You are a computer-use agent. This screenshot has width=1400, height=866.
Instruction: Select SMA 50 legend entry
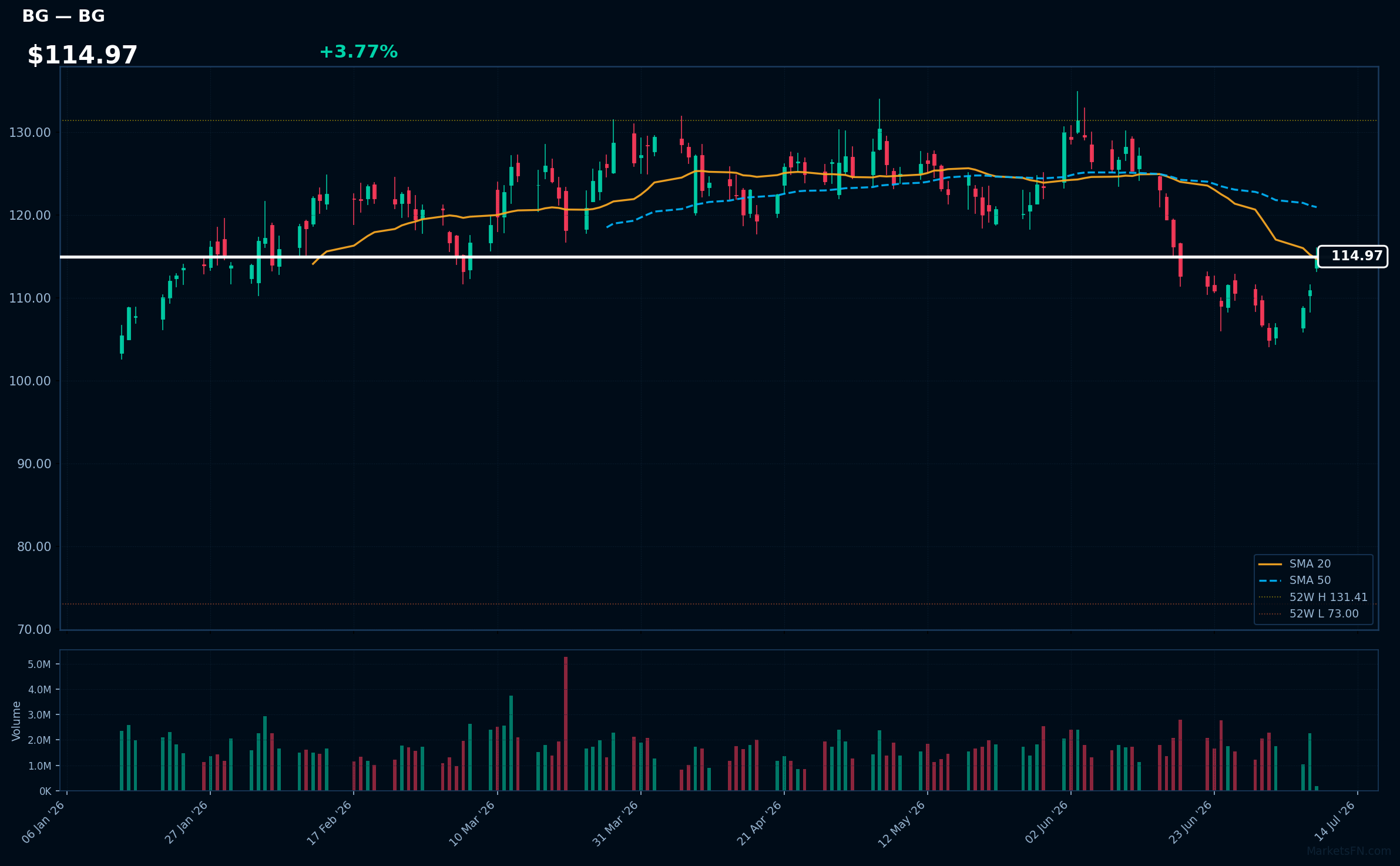coord(1295,580)
